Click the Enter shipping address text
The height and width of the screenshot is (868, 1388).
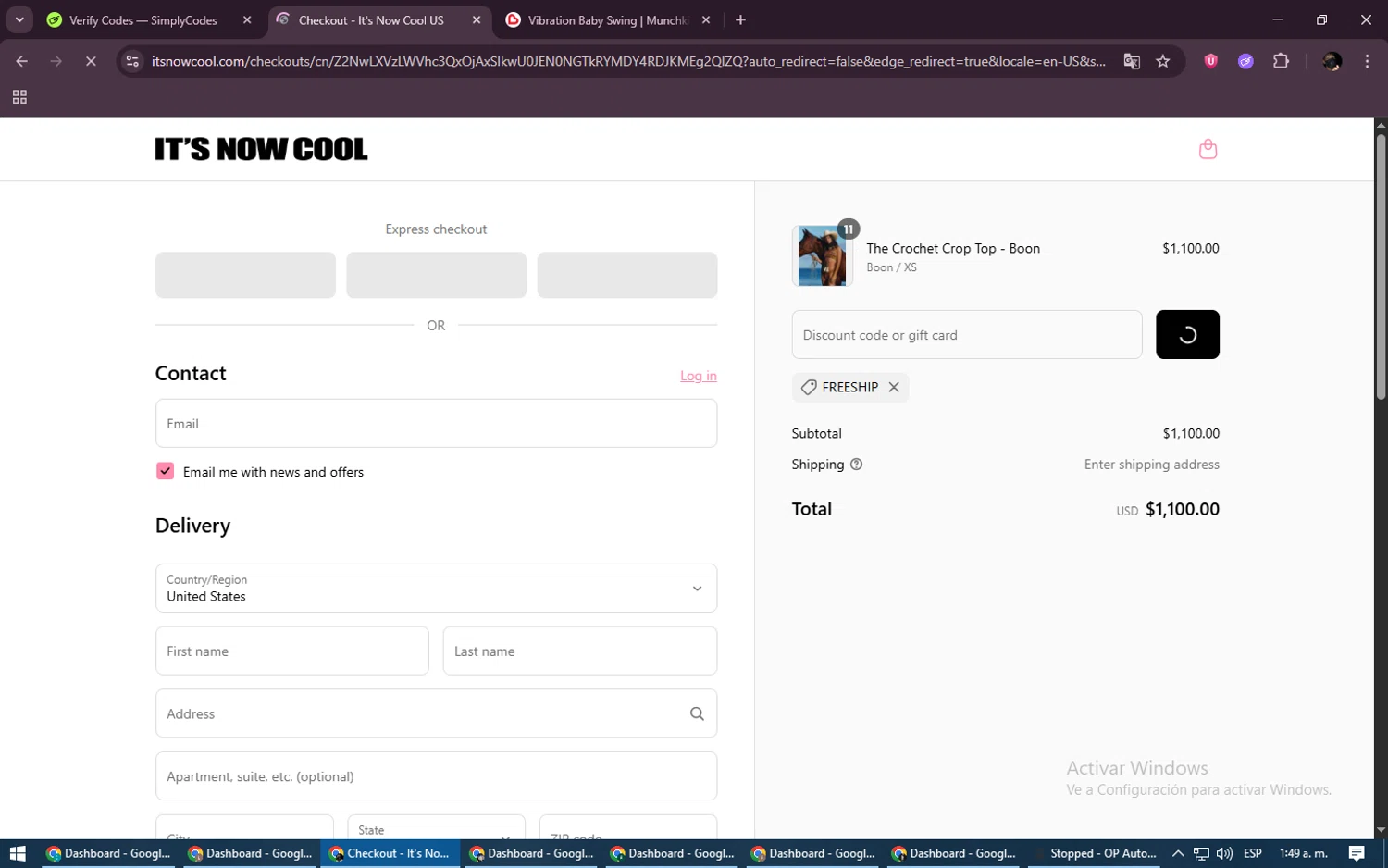(1152, 465)
